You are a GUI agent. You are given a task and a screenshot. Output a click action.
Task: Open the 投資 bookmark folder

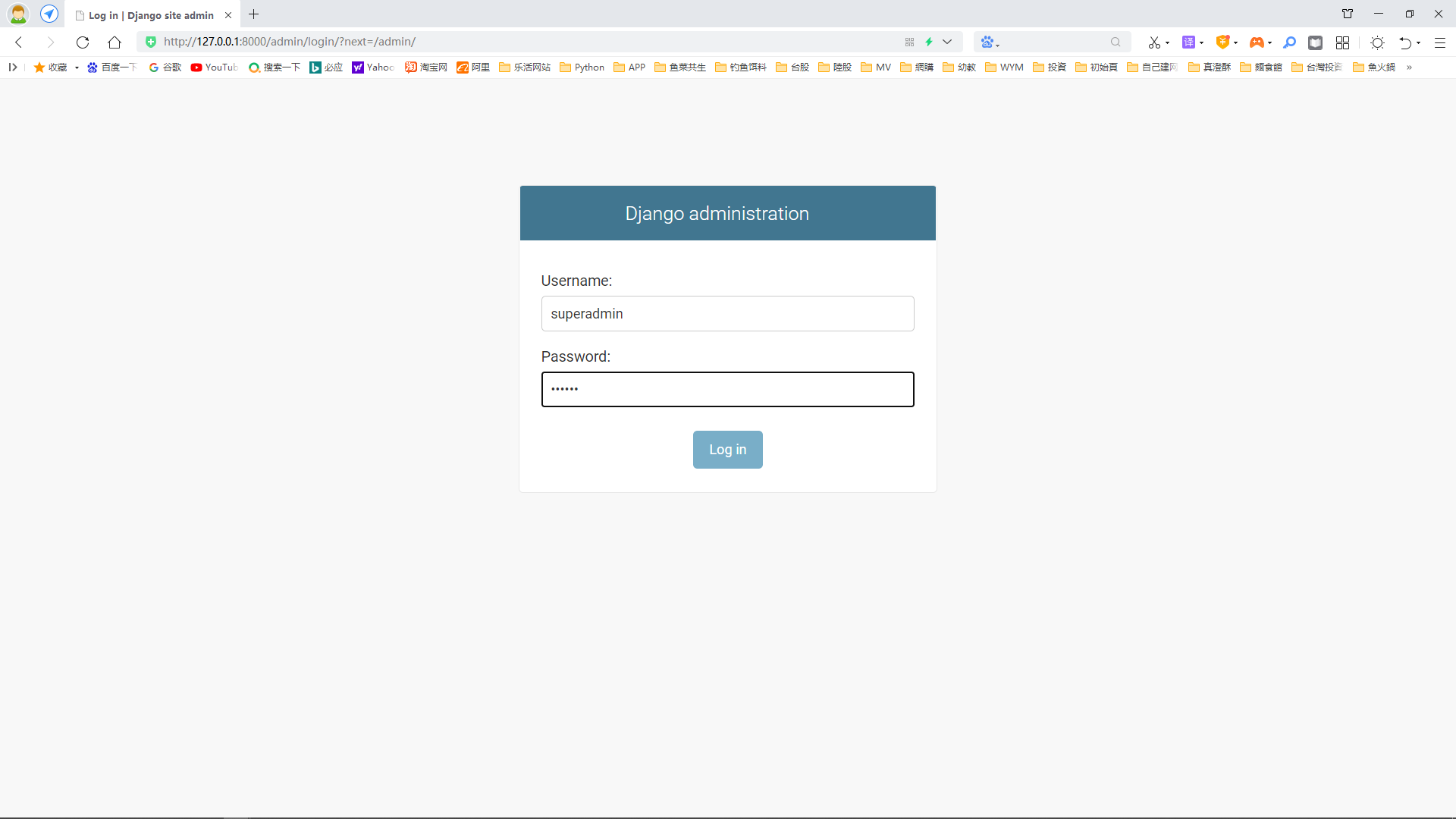(1050, 67)
